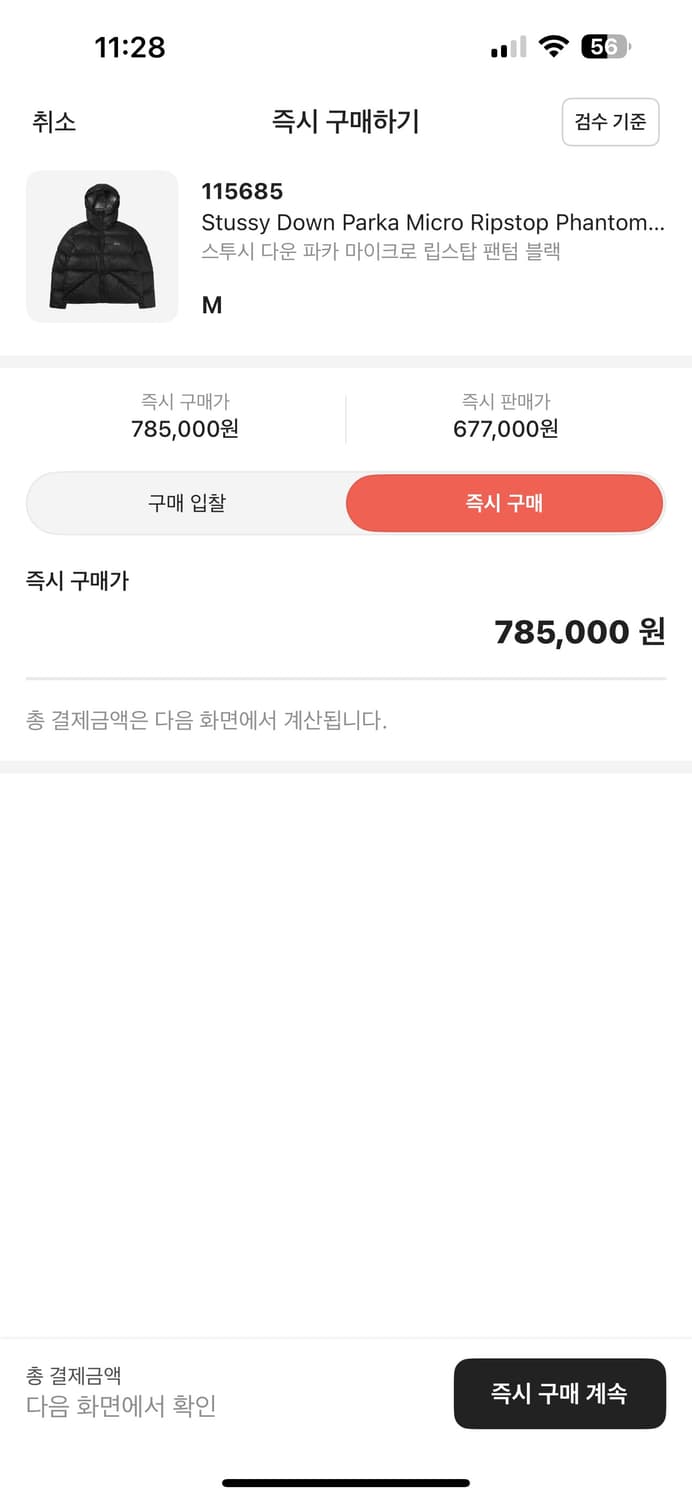
Task: Tap the size M label
Action: (211, 305)
